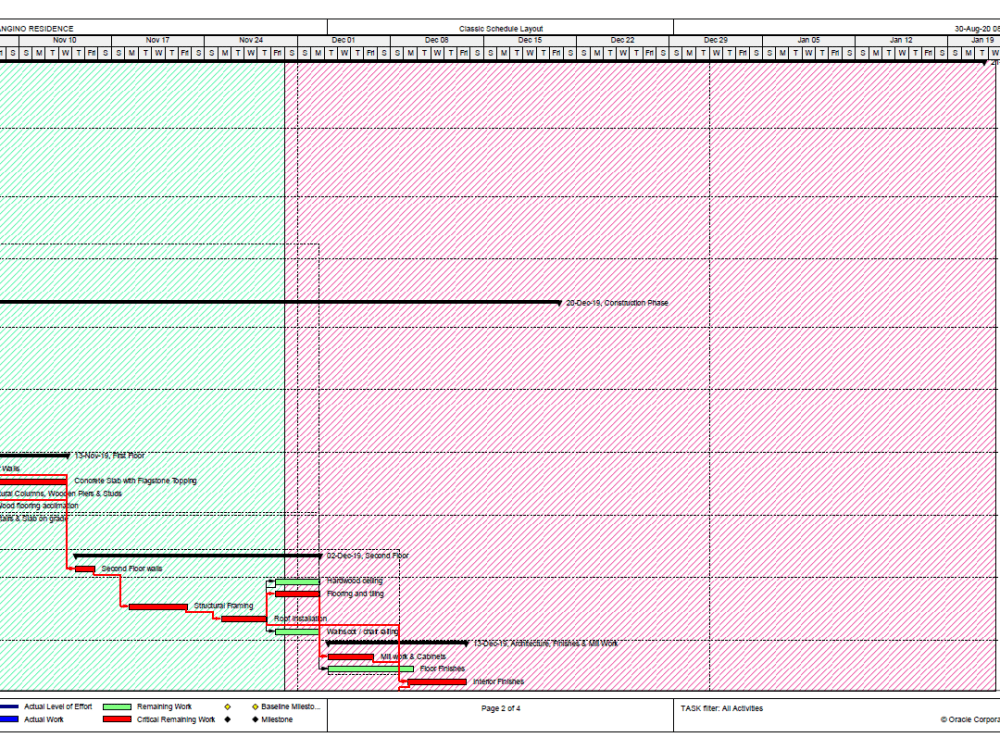
Task: Click the 'Milestone' legend label
Action: pyautogui.click(x=277, y=719)
